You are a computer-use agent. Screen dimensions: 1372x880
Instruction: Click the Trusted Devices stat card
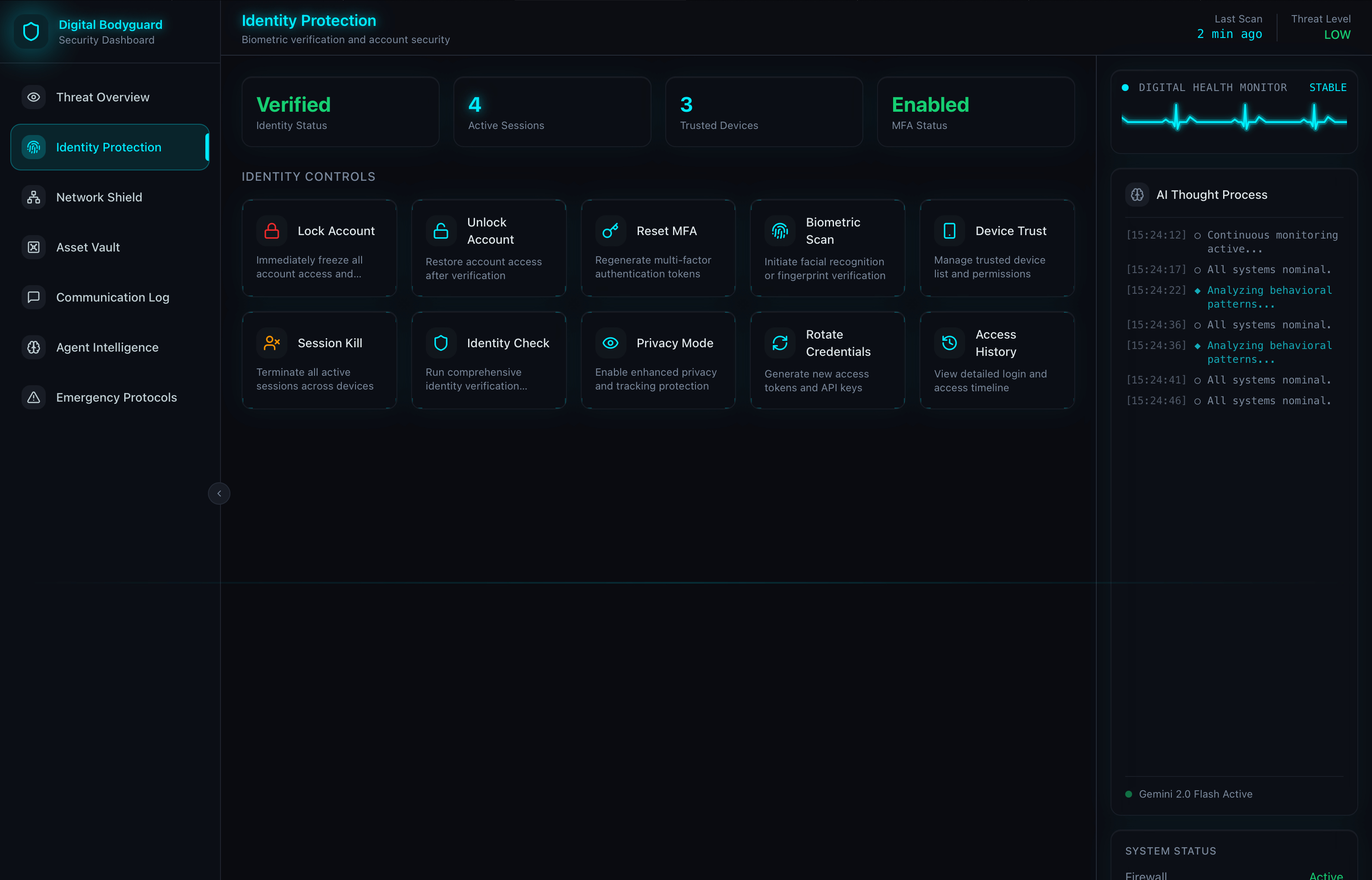(763, 112)
